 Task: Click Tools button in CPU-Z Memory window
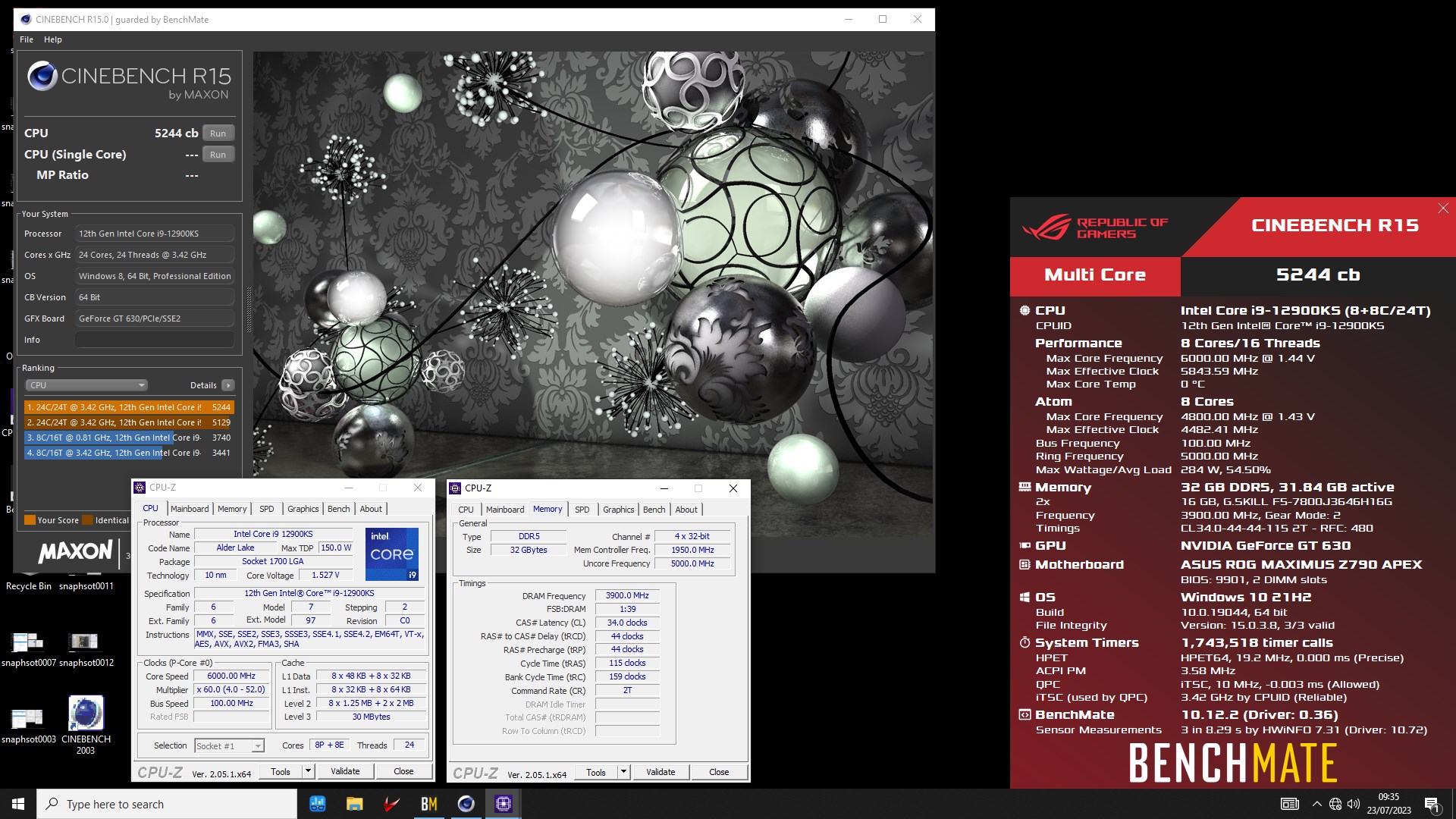pos(596,772)
